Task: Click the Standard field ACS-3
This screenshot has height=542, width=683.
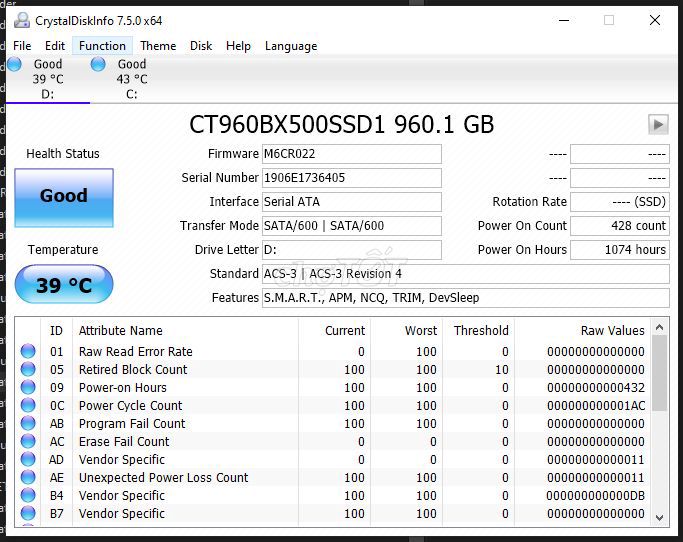Action: click(466, 274)
